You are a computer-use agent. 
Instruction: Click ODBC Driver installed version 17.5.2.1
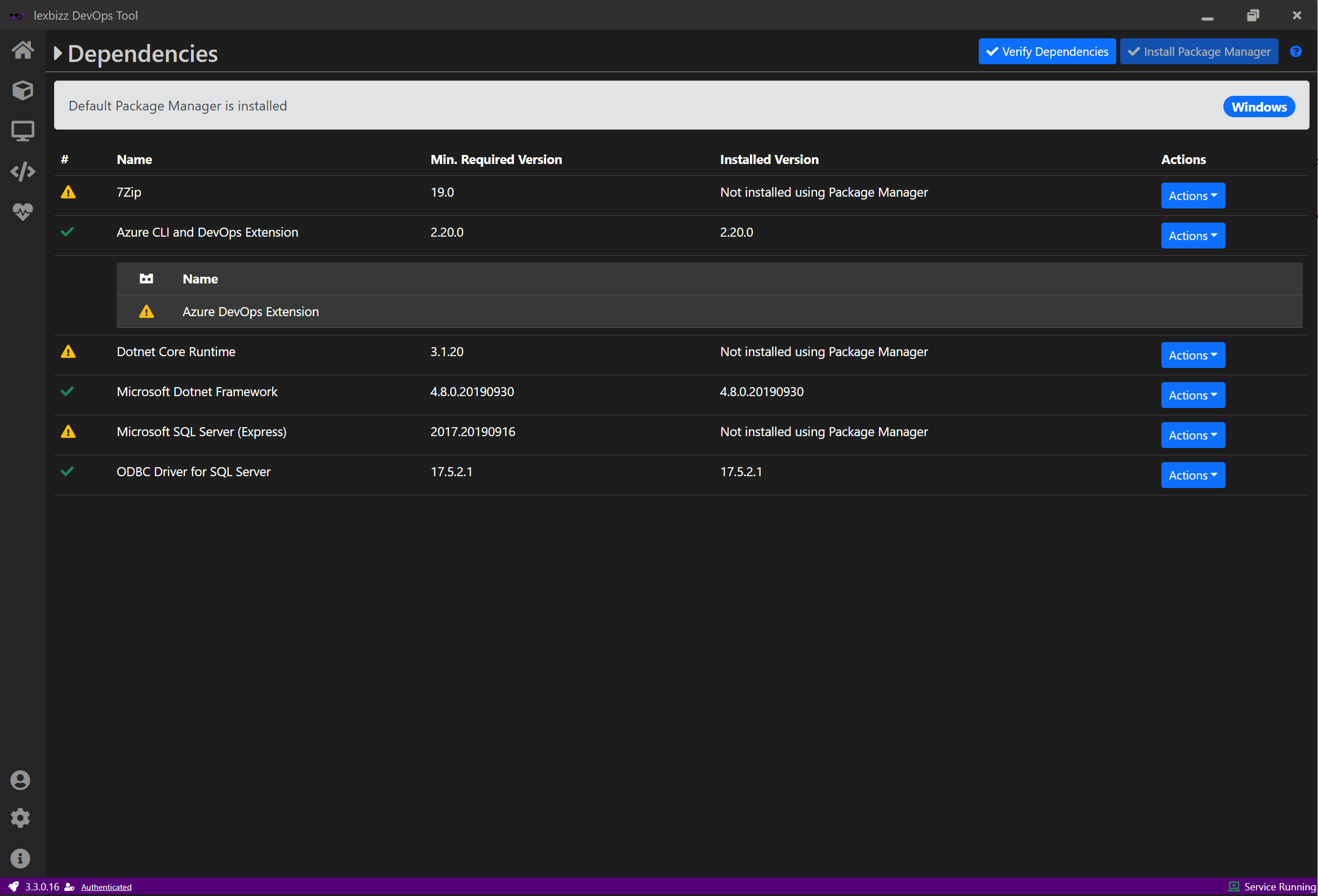point(741,471)
